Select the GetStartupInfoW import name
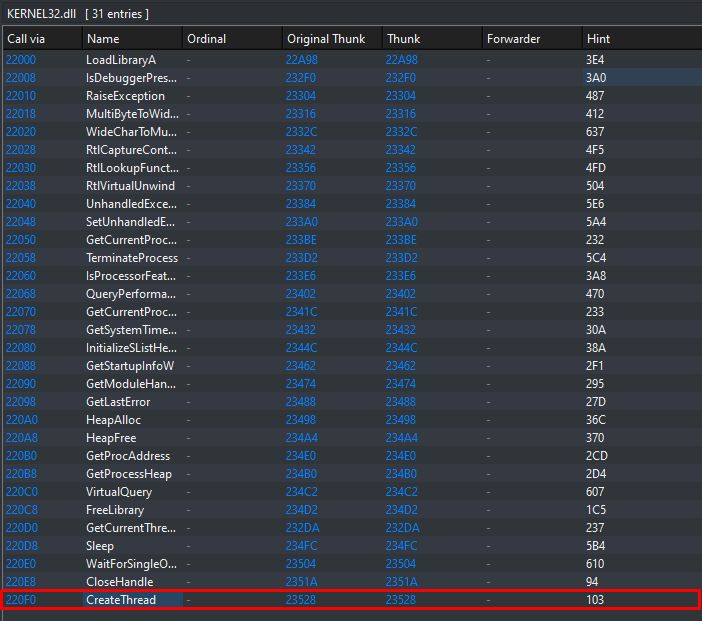The image size is (702, 621). [x=130, y=366]
